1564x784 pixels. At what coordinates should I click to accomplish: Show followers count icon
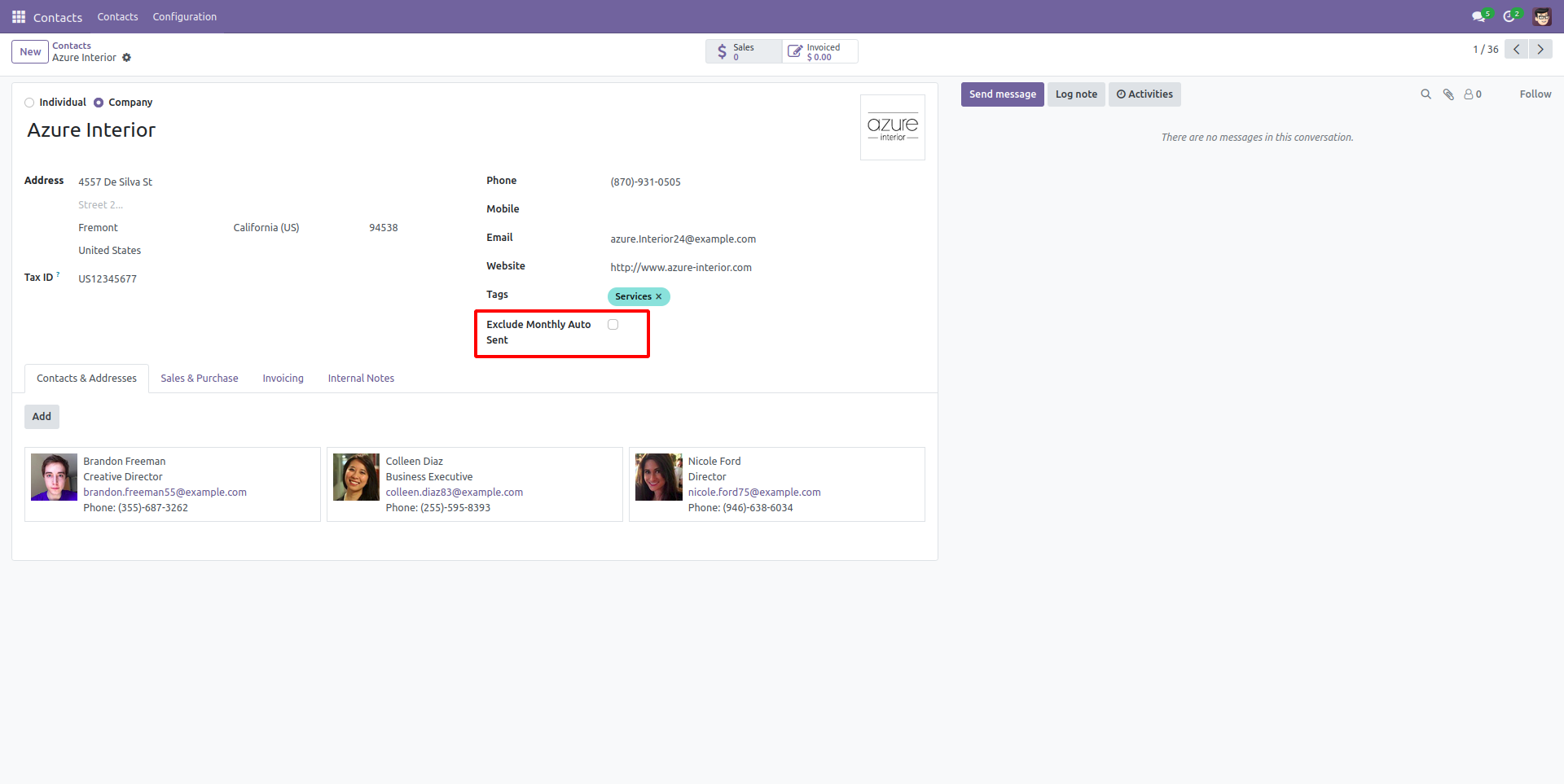1473,94
